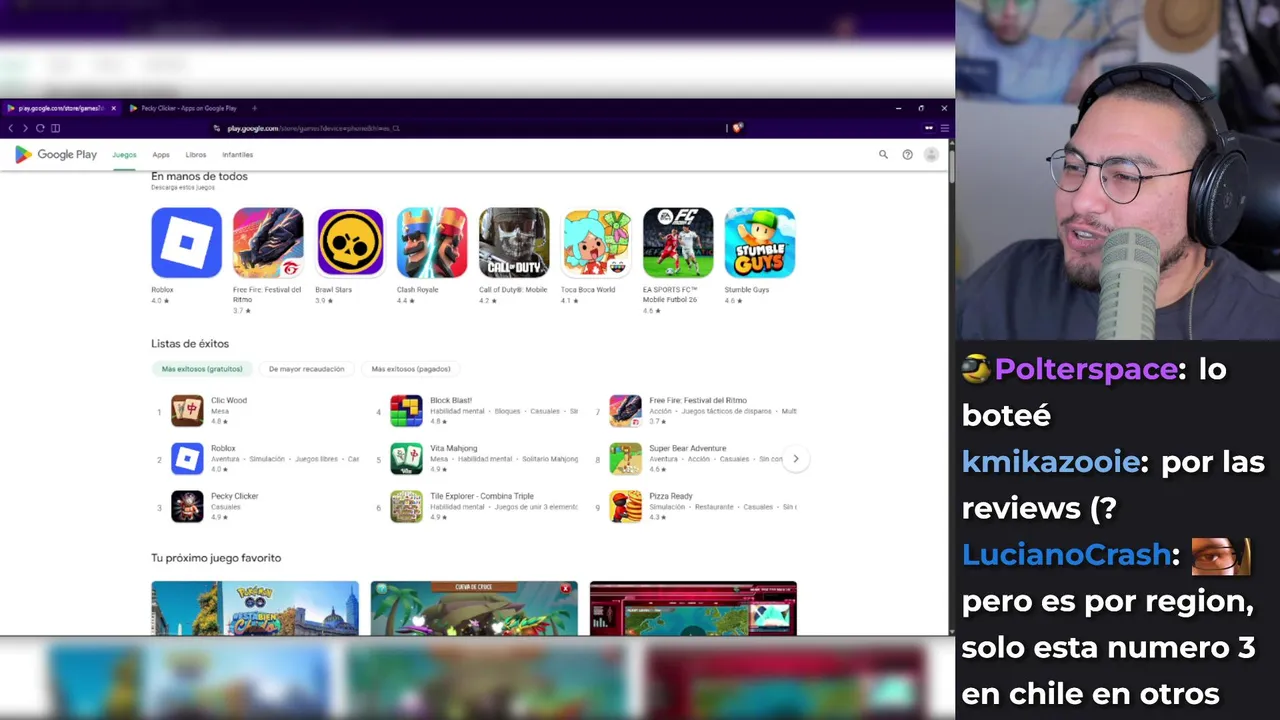Click the Pizza Ready icon in the chart

click(x=625, y=507)
